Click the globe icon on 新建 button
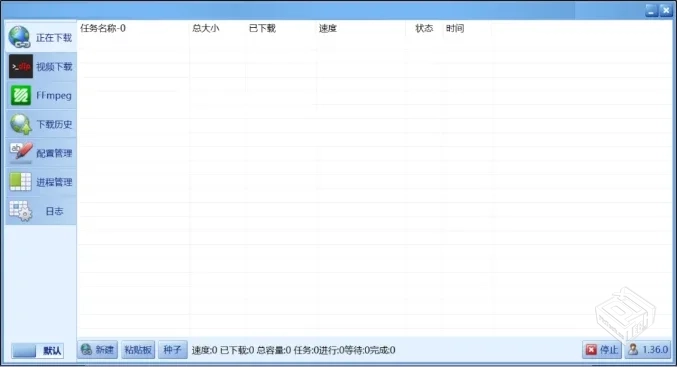Screen dimensions: 677x367 pos(86,349)
